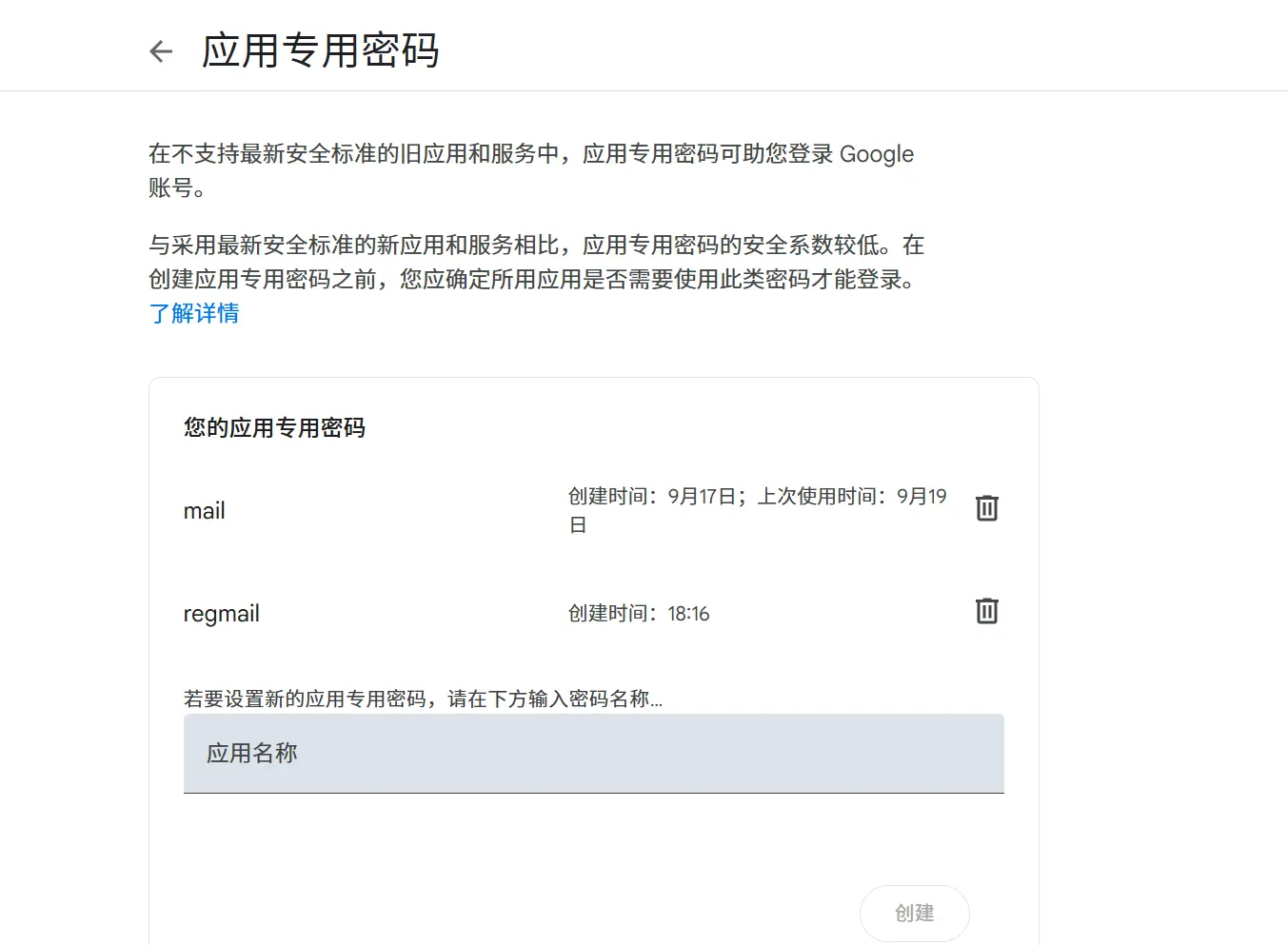Click the 您的应用专用密码 section heading

pyautogui.click(x=274, y=428)
